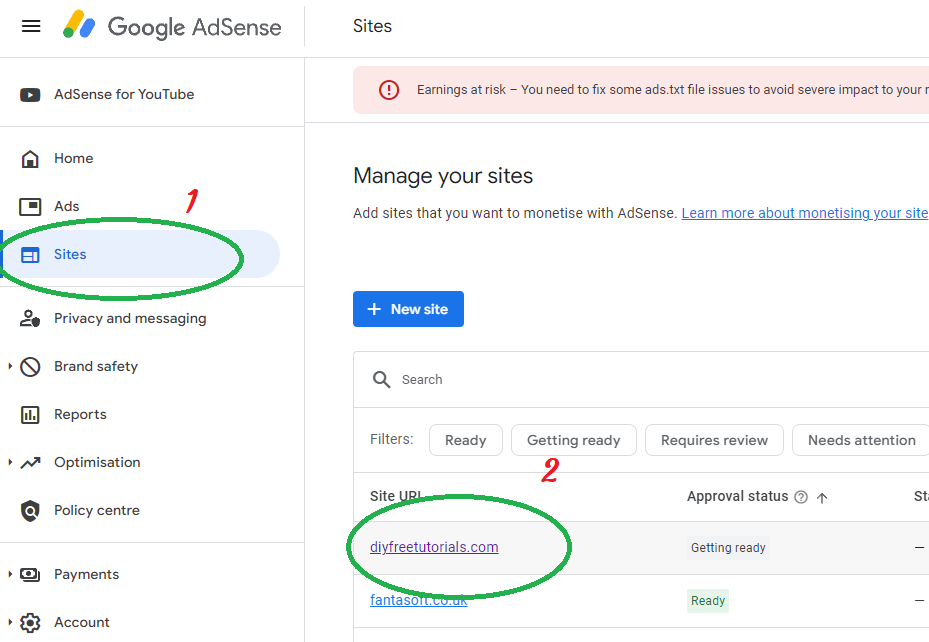Screen dimensions: 929x642
Task: Click the Privacy and messaging person icon
Action: (x=30, y=319)
